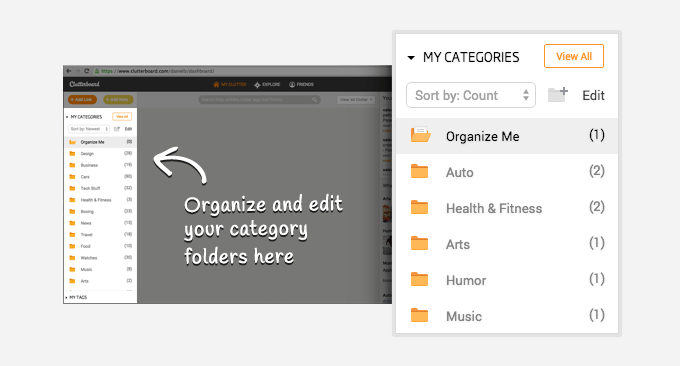Click the (1) count beside Humor
680x366 pixels.
point(597,279)
